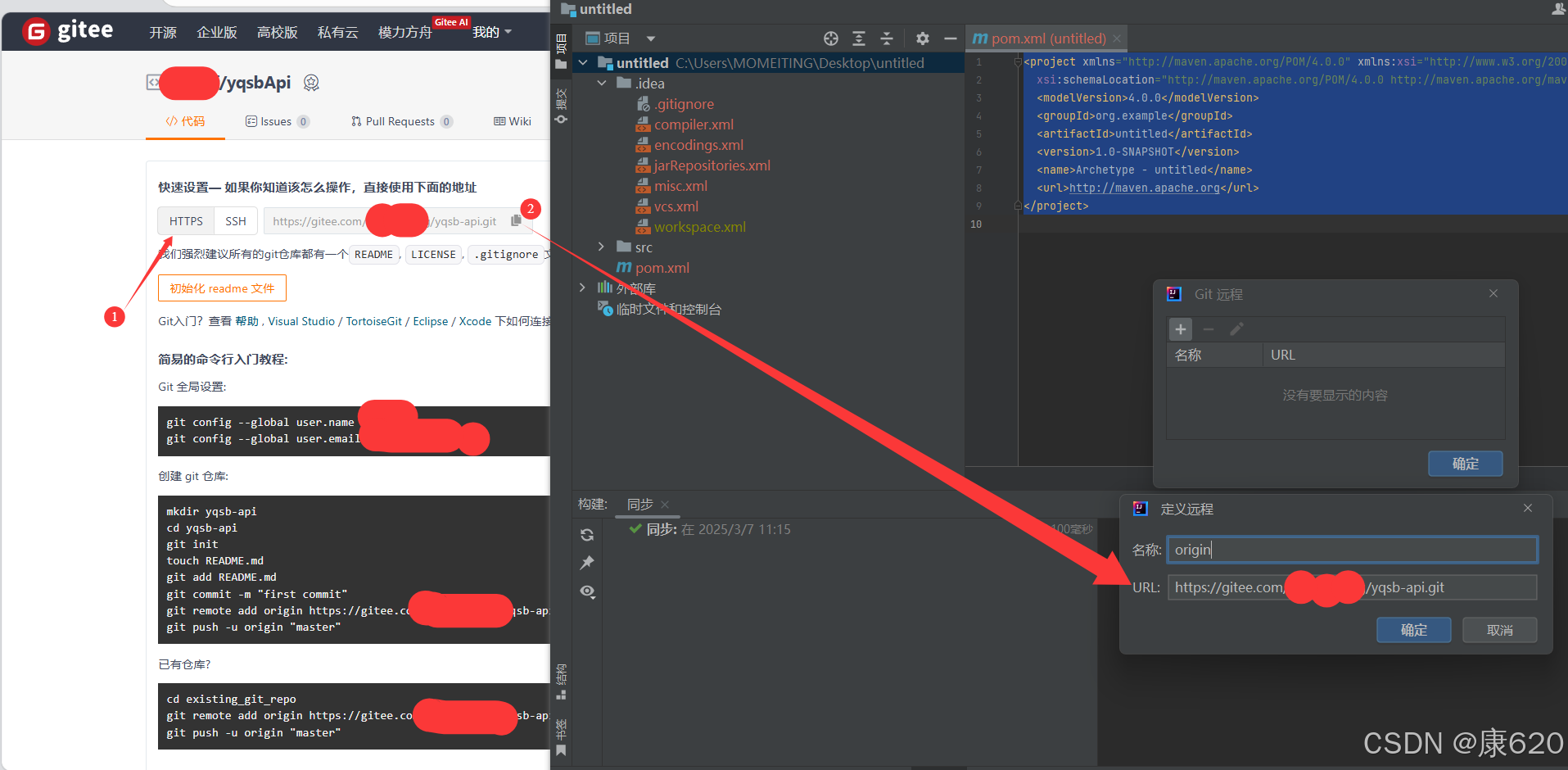Click the build panel resync refresh icon

click(587, 535)
